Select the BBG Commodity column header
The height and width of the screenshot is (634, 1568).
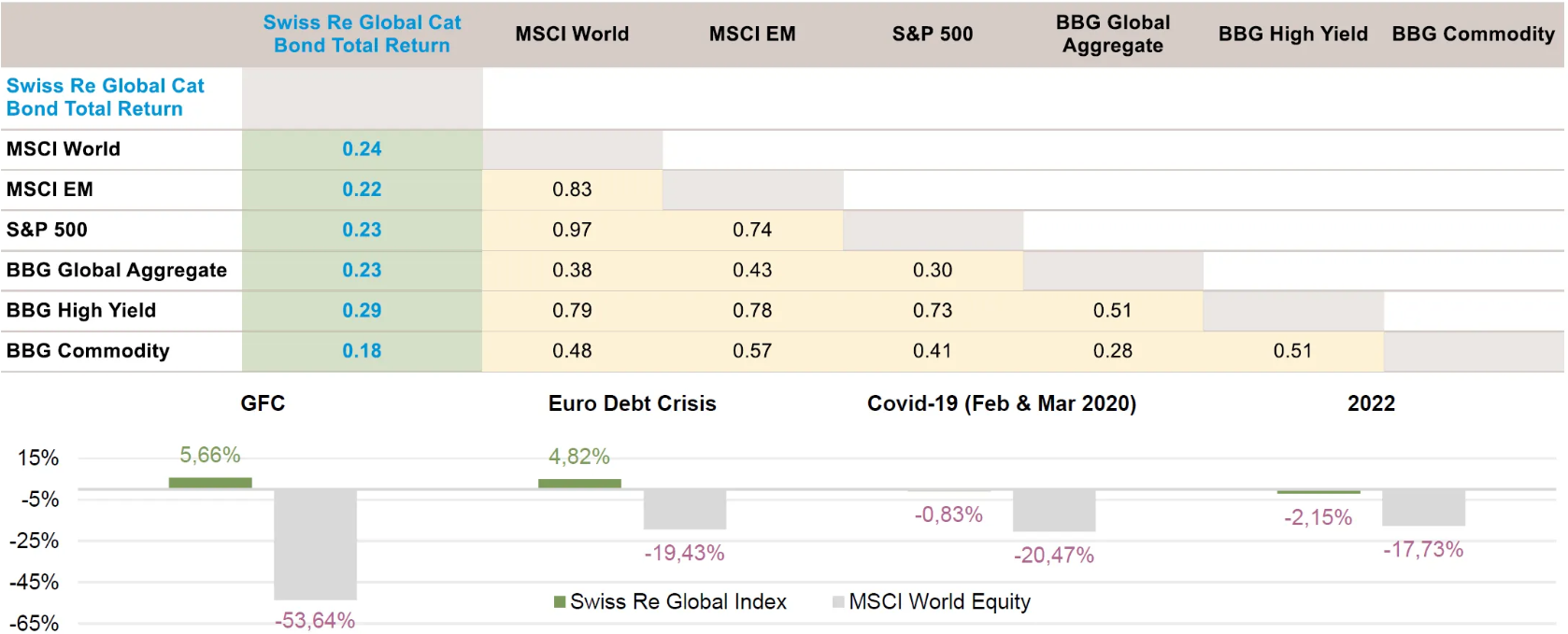1474,34
